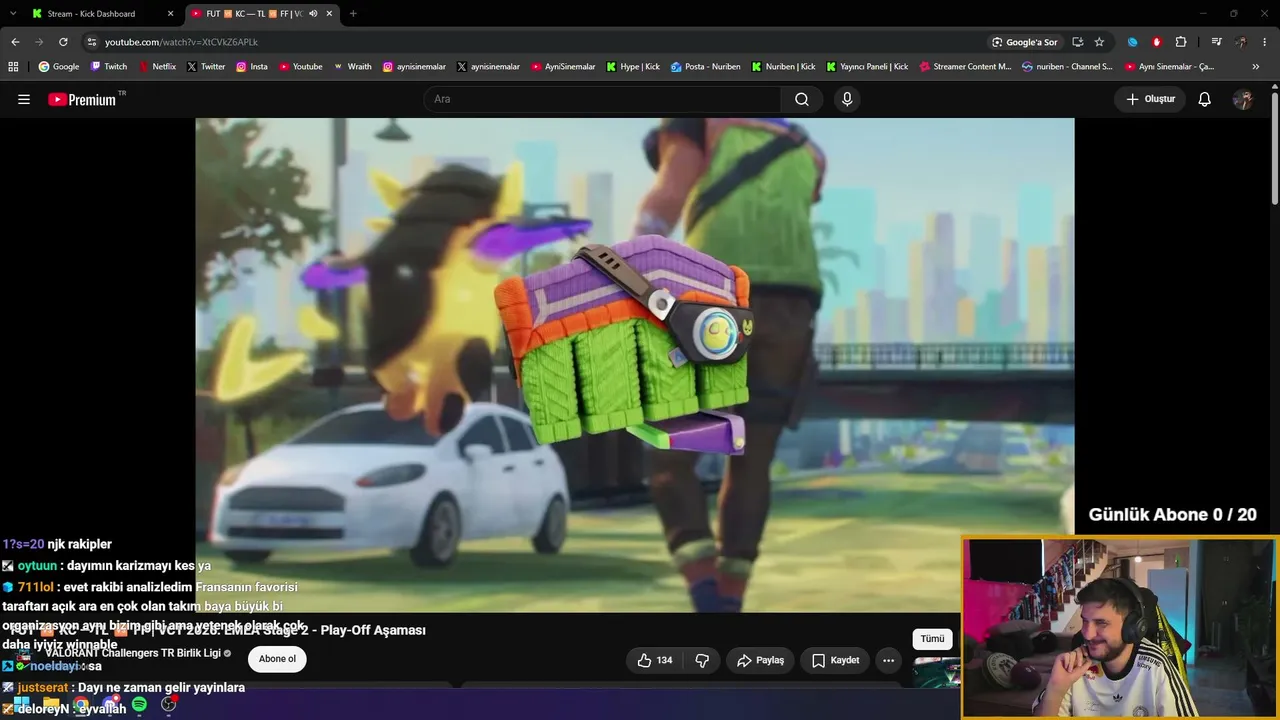Focus the YouTube Ara search field
Screen dimensions: 1280x720
click(x=602, y=99)
